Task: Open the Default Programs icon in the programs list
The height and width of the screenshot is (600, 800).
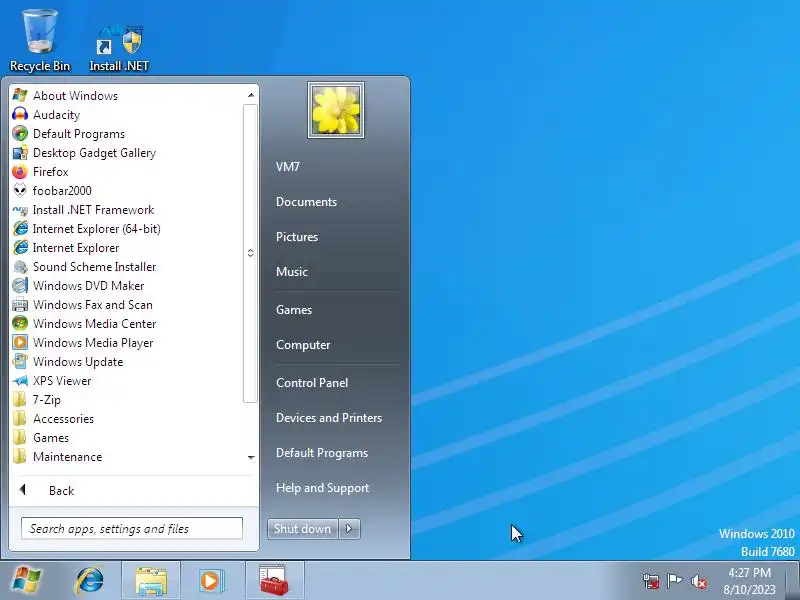Action: (20, 134)
